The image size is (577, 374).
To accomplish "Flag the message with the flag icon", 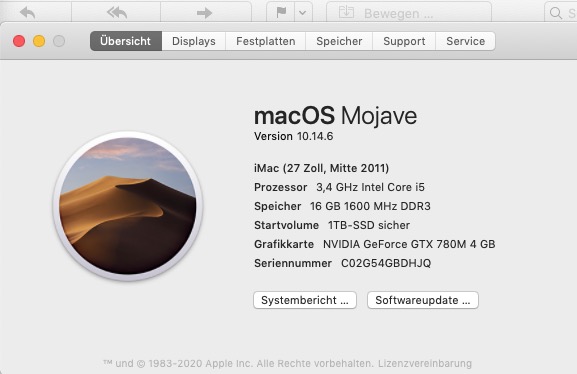I will (x=281, y=13).
